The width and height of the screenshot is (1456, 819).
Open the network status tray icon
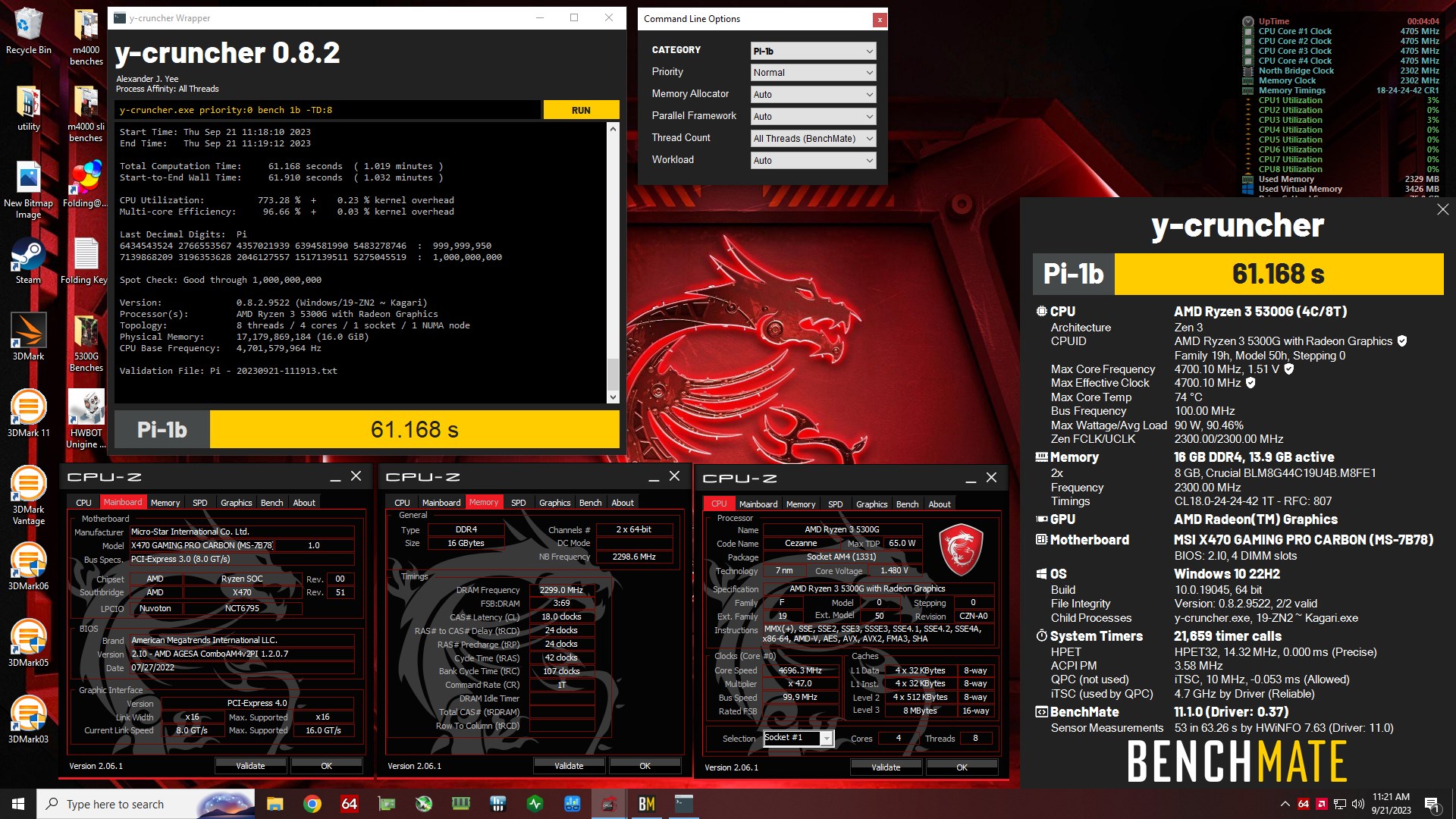coord(1340,804)
